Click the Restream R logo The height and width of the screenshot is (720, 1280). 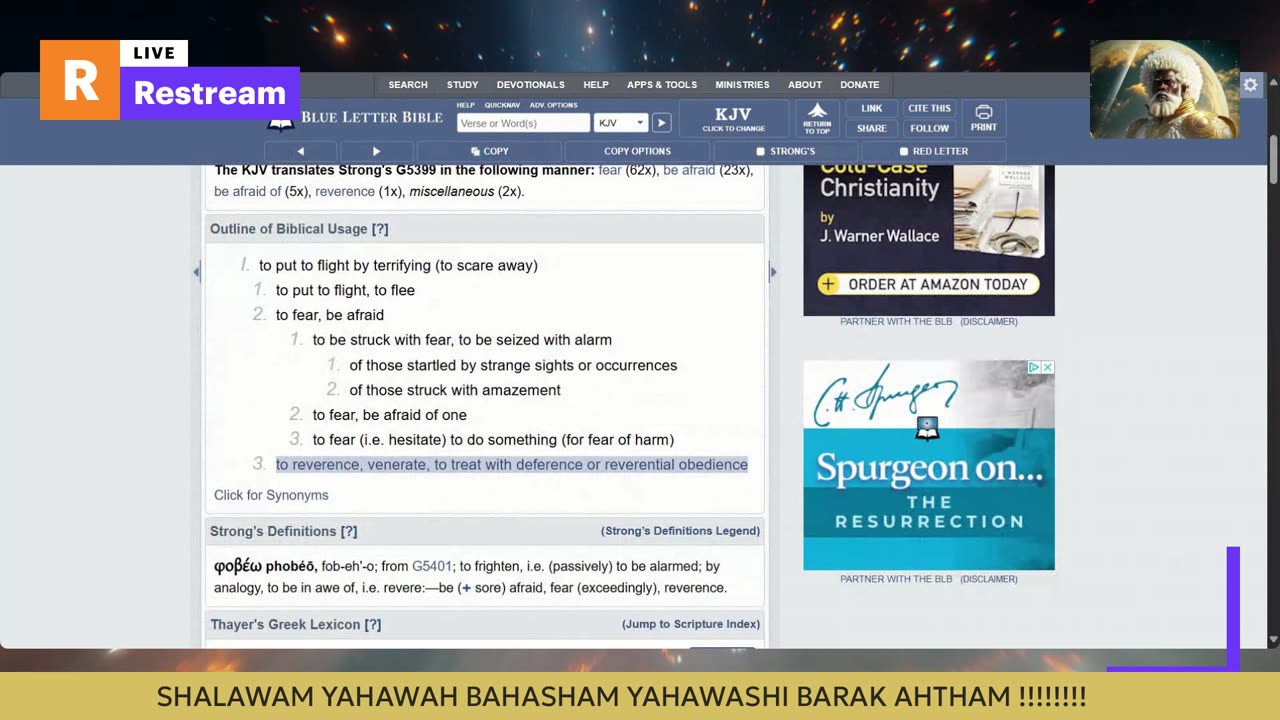[x=80, y=80]
